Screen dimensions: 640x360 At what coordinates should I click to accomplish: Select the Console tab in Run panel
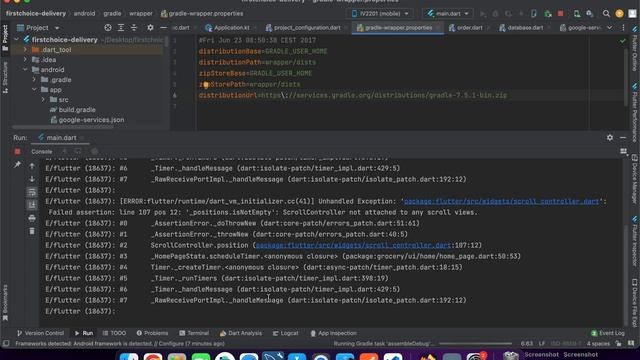pos(42,151)
